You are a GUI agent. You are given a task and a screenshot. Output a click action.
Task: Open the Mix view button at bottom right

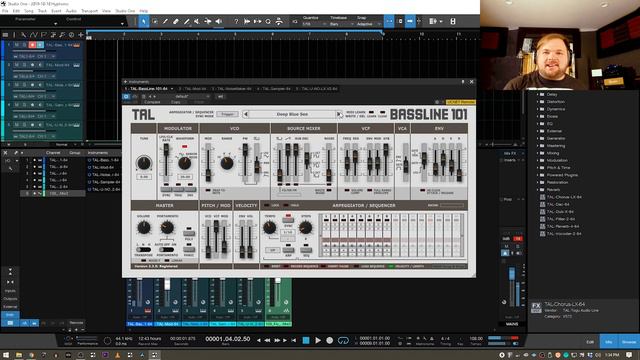tap(609, 342)
